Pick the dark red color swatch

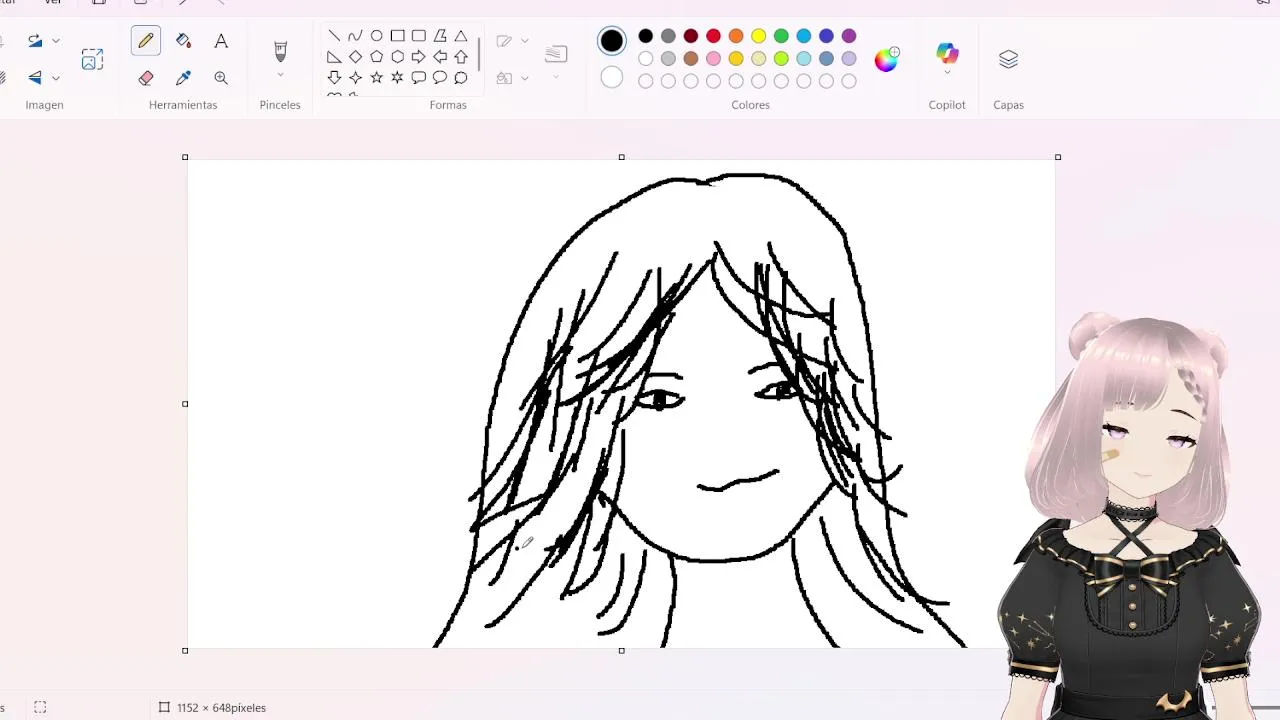click(x=691, y=36)
